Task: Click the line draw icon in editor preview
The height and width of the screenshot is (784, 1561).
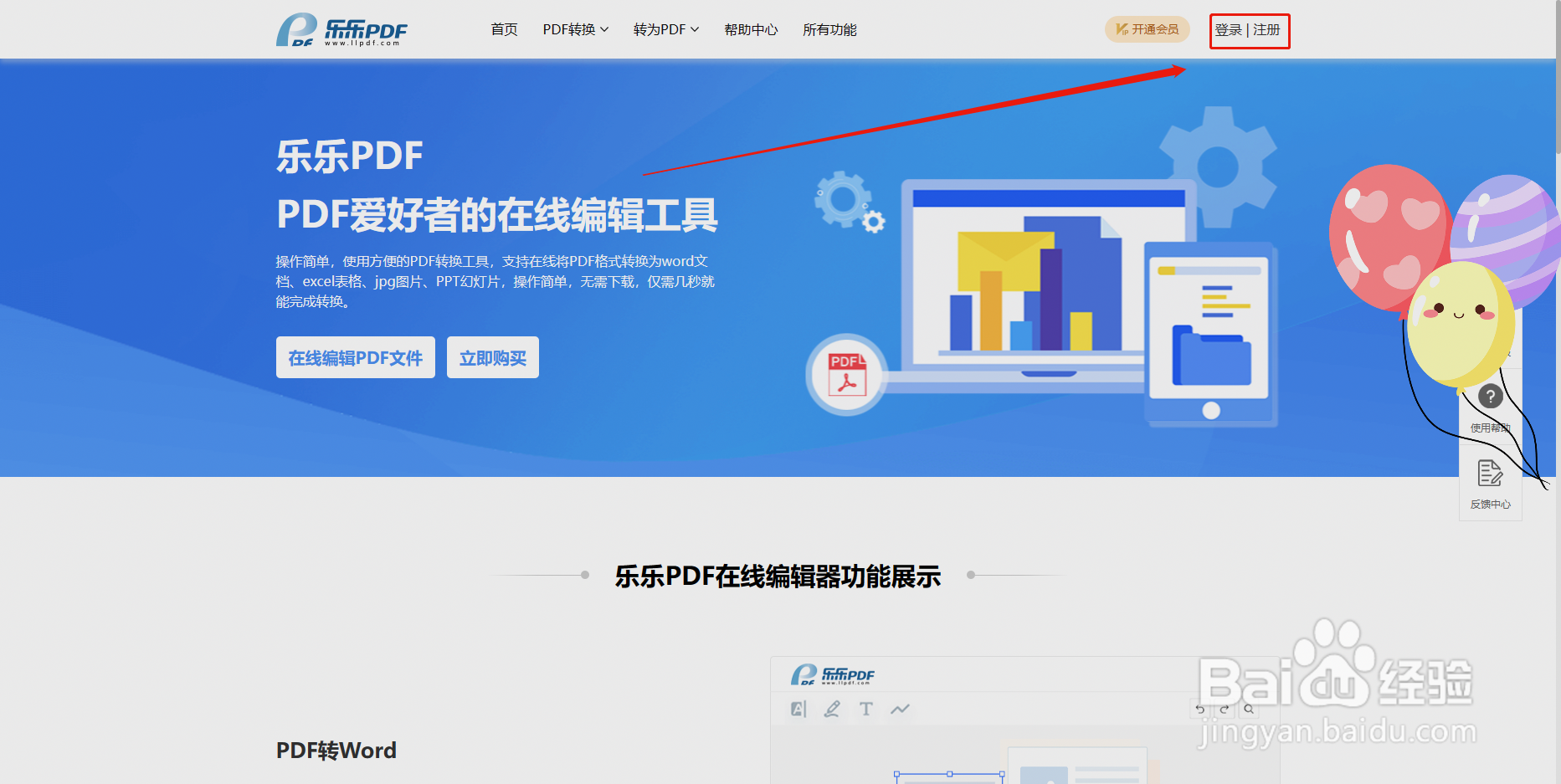Action: 900,710
